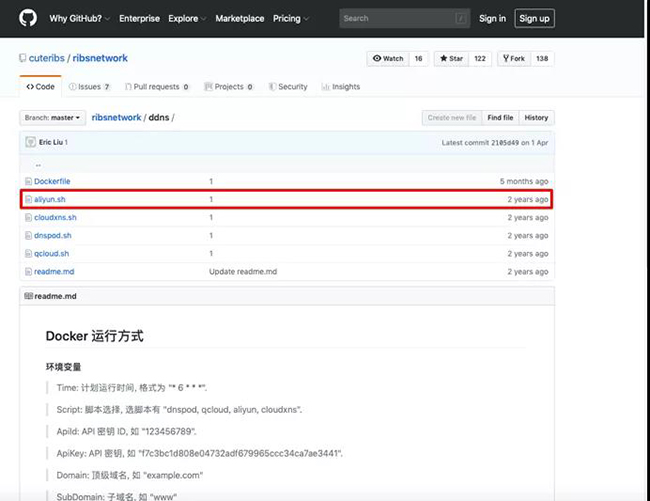Open the cuteribs owner profile link
Screen dimensions: 650x501
coord(47,58)
